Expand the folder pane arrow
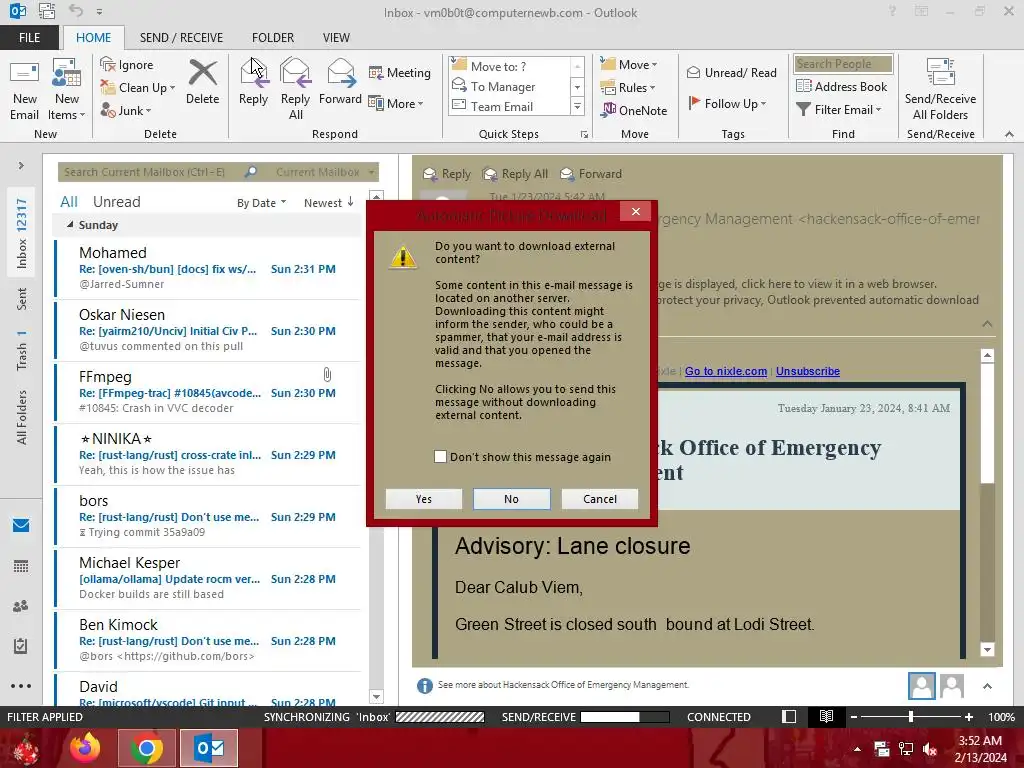 [x=21, y=166]
